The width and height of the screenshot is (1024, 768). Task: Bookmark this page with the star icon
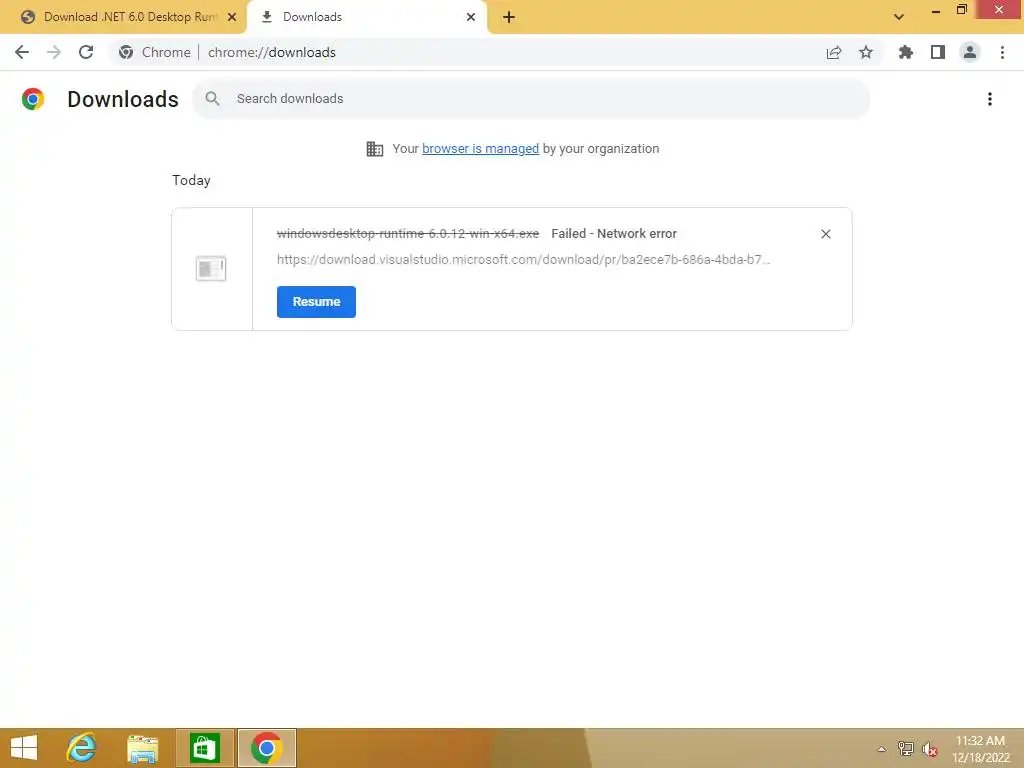coord(866,52)
